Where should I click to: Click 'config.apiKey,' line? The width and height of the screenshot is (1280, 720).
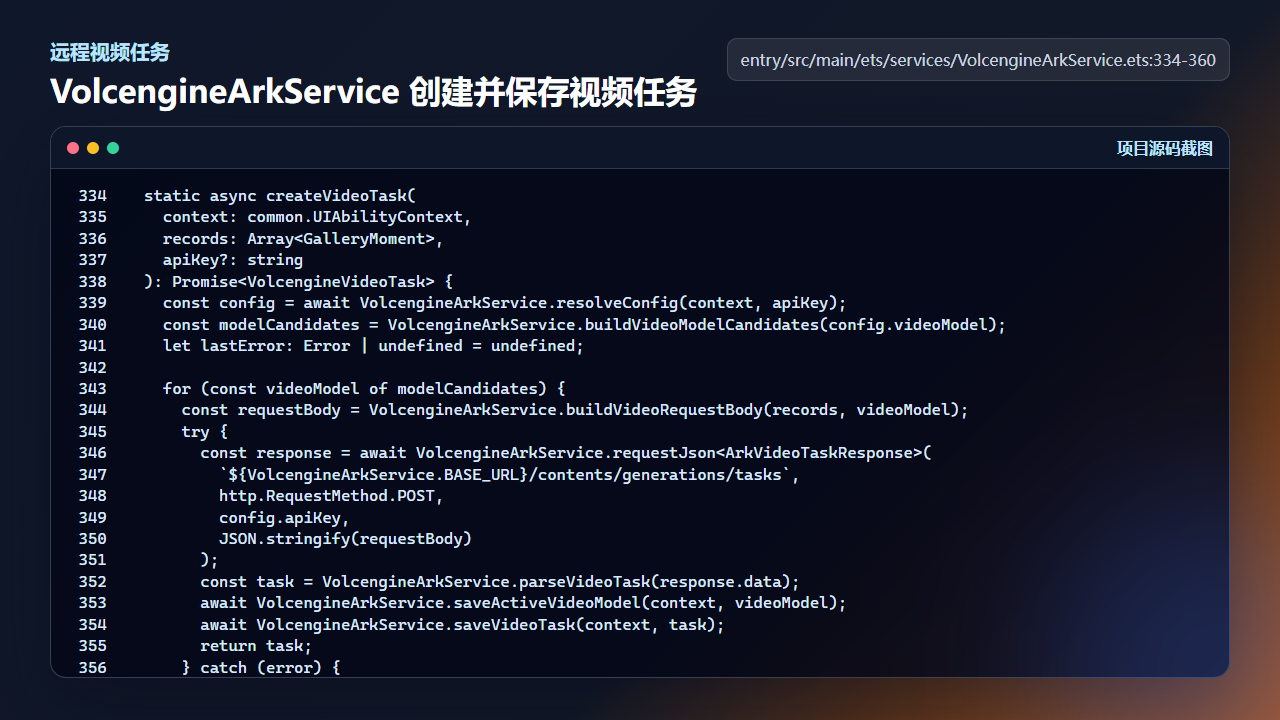283,518
